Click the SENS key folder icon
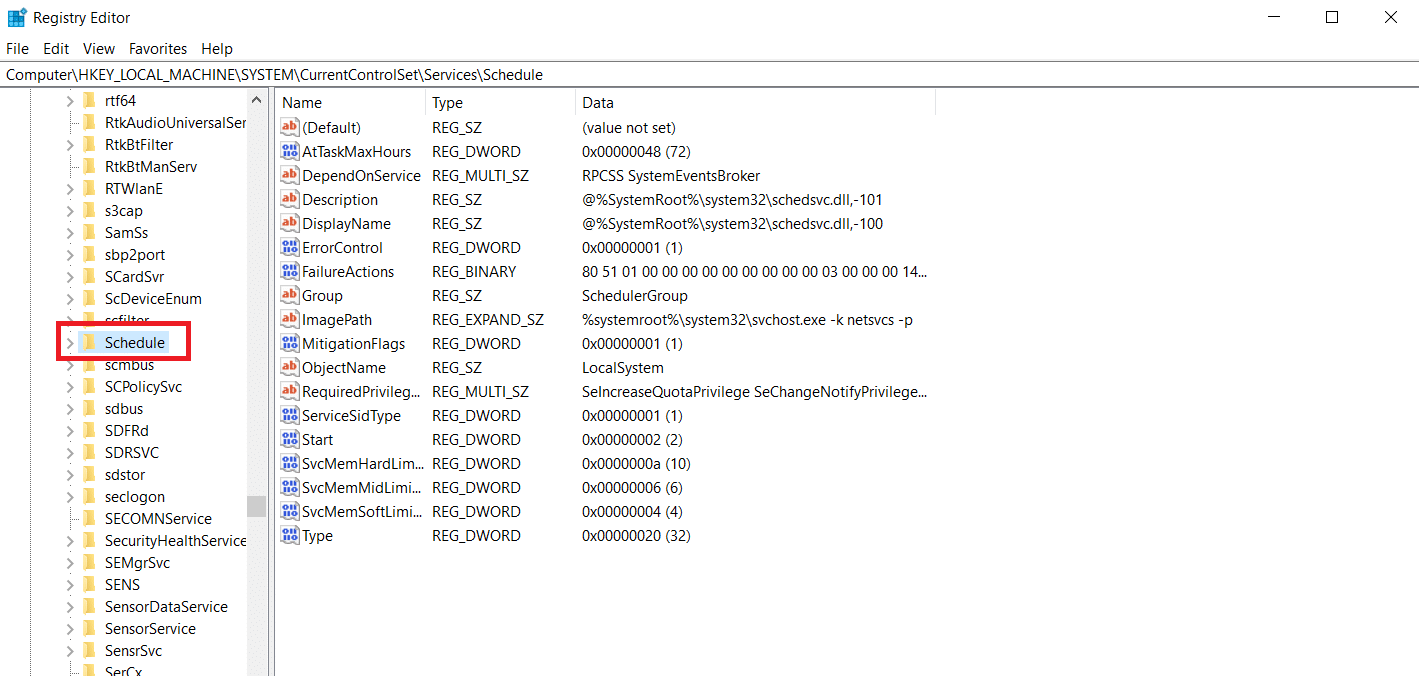This screenshot has height=676, width=1419. pyautogui.click(x=89, y=585)
